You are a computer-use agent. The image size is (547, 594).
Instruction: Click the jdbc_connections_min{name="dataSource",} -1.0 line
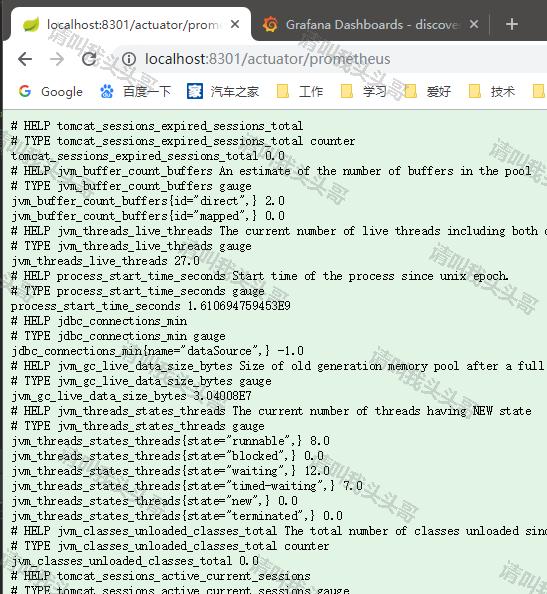[x=157, y=351]
